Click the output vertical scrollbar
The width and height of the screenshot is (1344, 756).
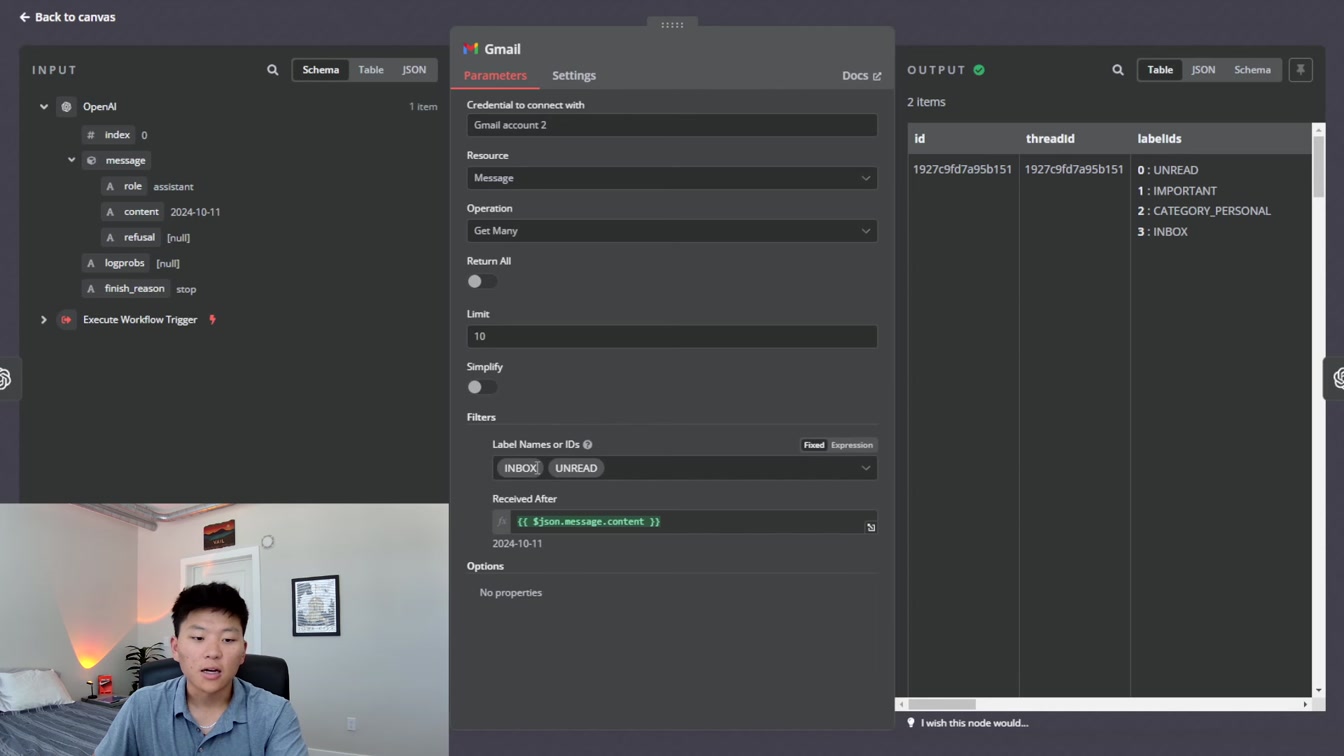pos(1318,166)
